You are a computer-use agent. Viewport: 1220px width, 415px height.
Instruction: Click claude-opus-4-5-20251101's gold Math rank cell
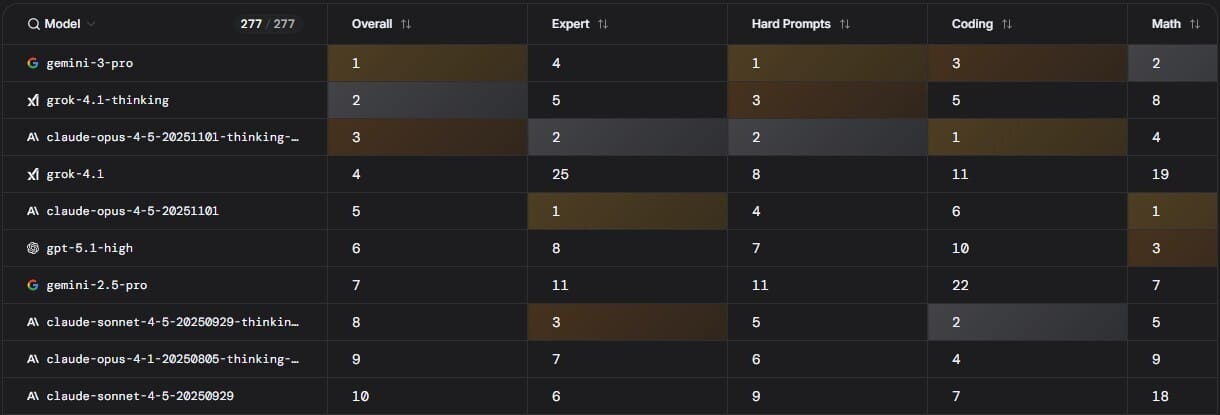(x=1173, y=211)
